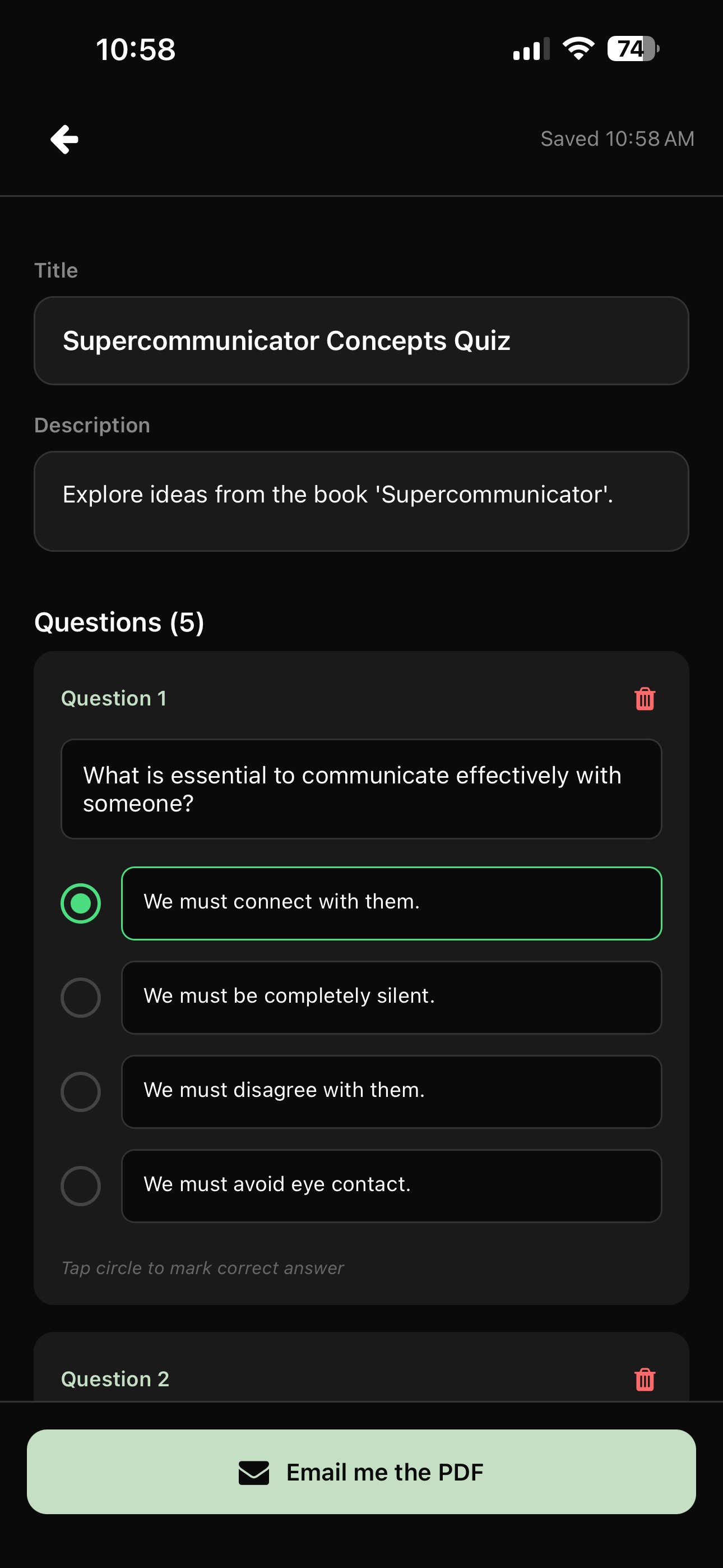This screenshot has height=1568, width=723.
Task: Edit the quiz Description text
Action: [361, 500]
